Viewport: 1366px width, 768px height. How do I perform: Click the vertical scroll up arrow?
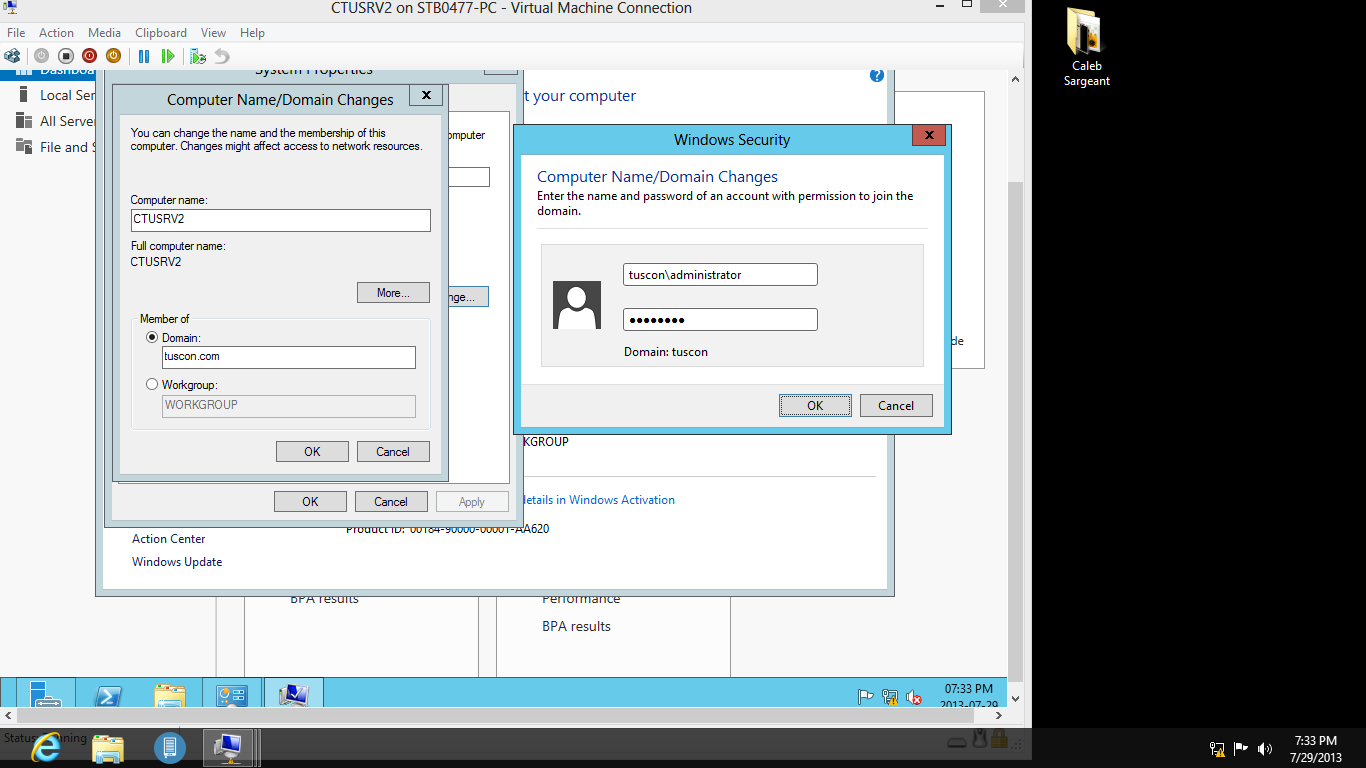coord(1016,78)
